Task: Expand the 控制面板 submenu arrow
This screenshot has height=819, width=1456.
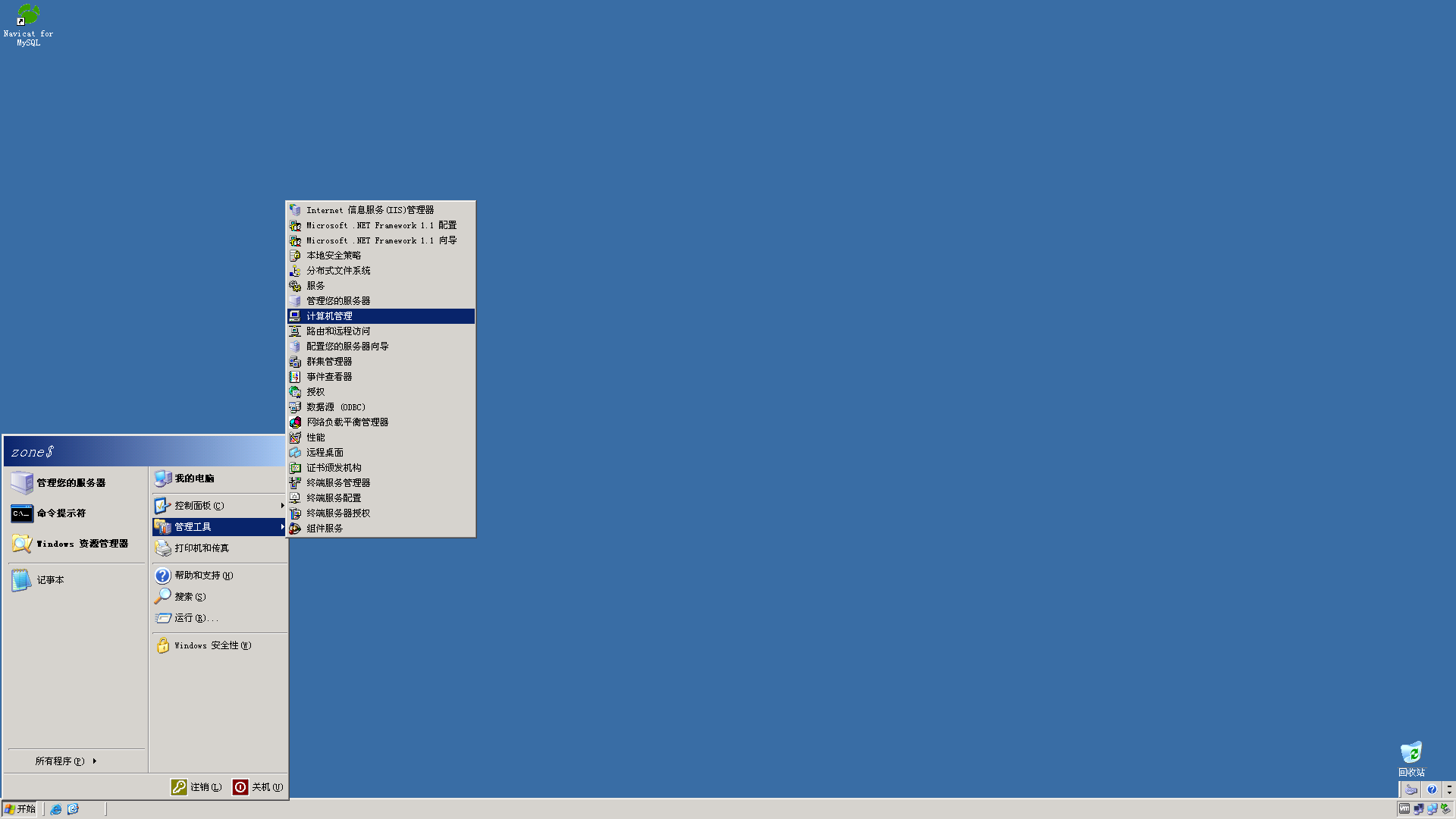Action: pyautogui.click(x=282, y=506)
